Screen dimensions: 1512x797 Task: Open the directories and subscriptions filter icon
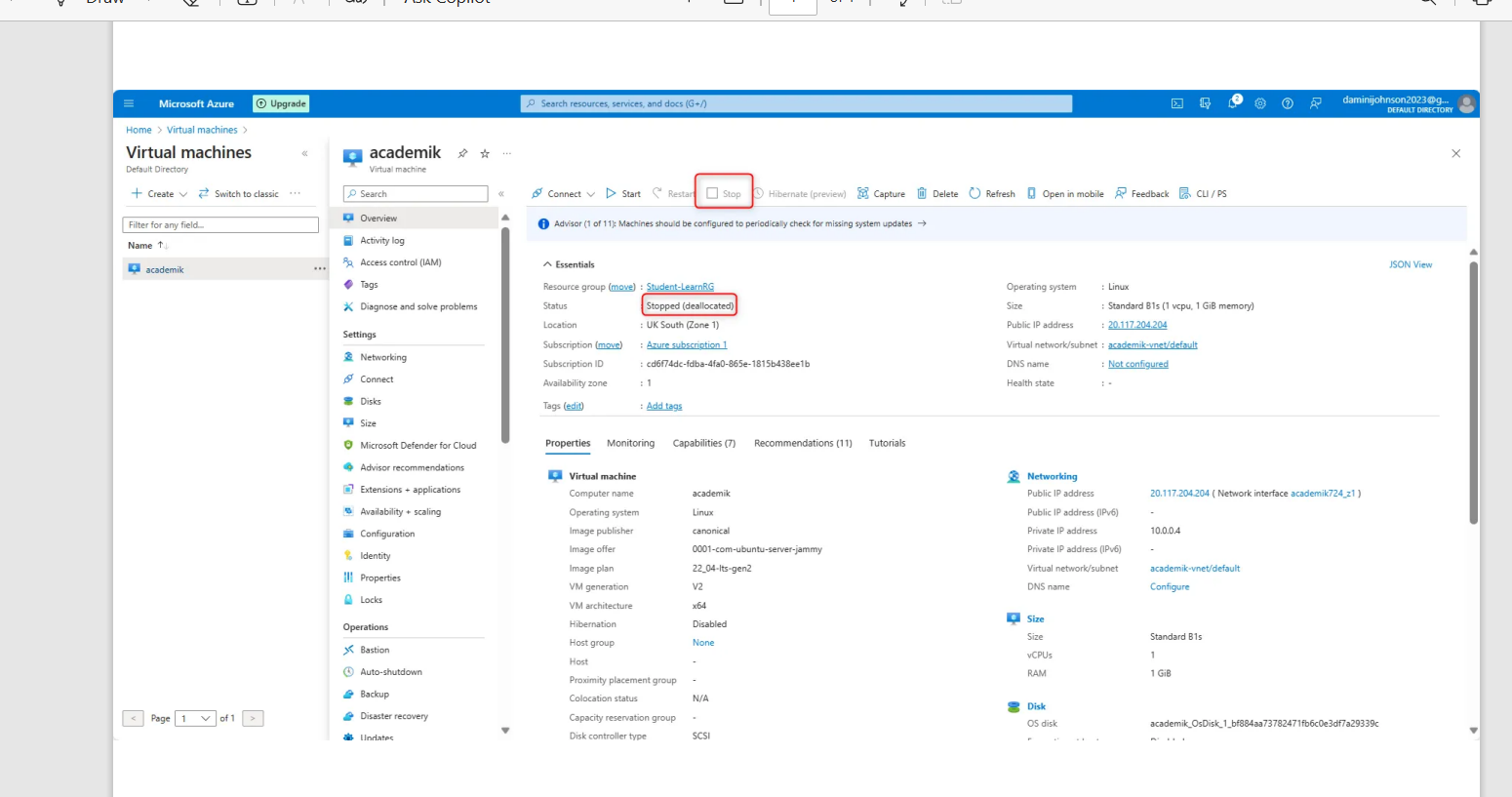pos(1205,103)
